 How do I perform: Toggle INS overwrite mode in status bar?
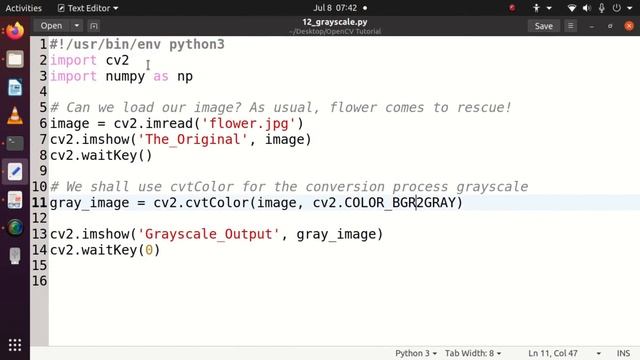click(x=623, y=353)
